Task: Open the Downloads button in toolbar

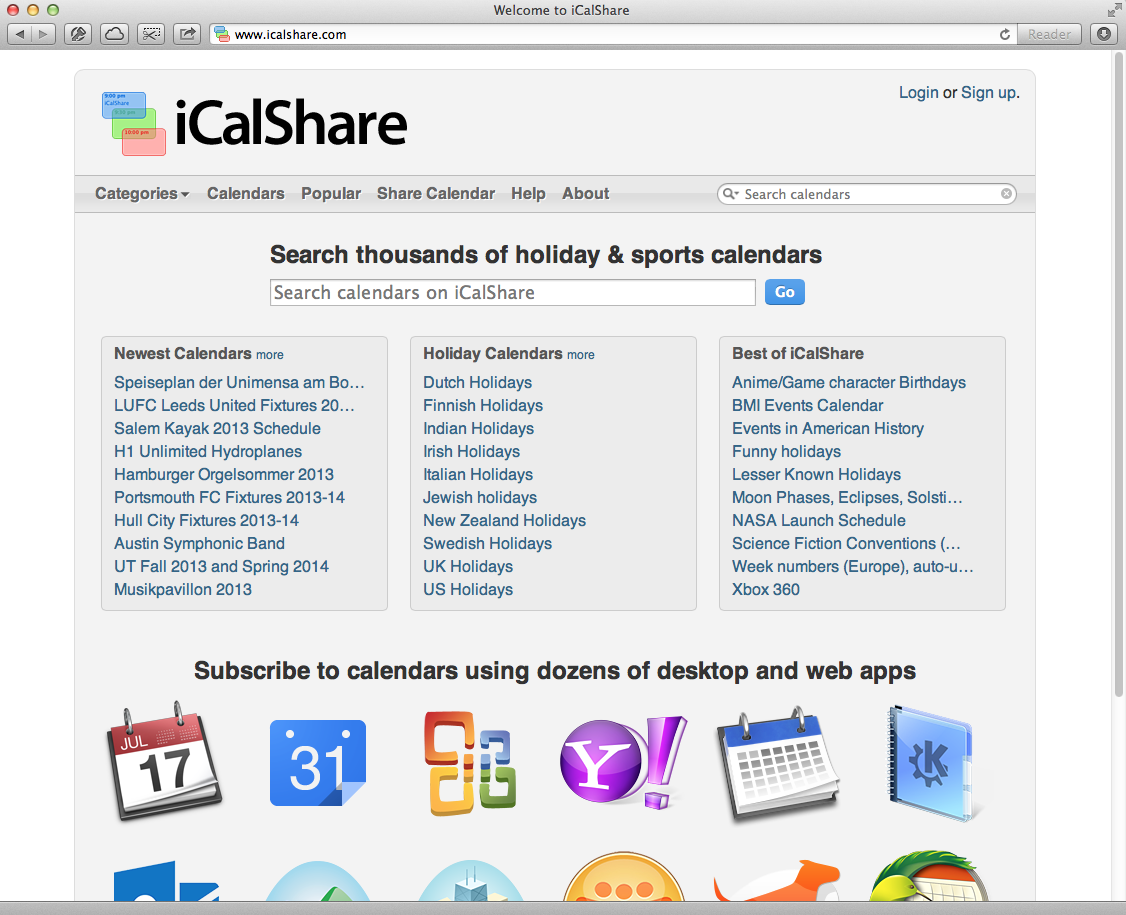Action: pos(1104,34)
